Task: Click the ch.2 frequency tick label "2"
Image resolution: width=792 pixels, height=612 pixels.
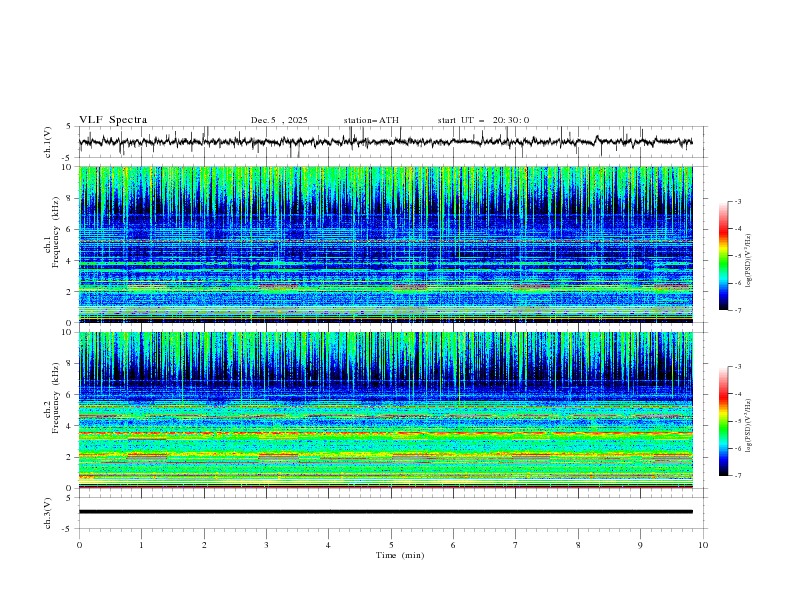Action: click(x=71, y=457)
